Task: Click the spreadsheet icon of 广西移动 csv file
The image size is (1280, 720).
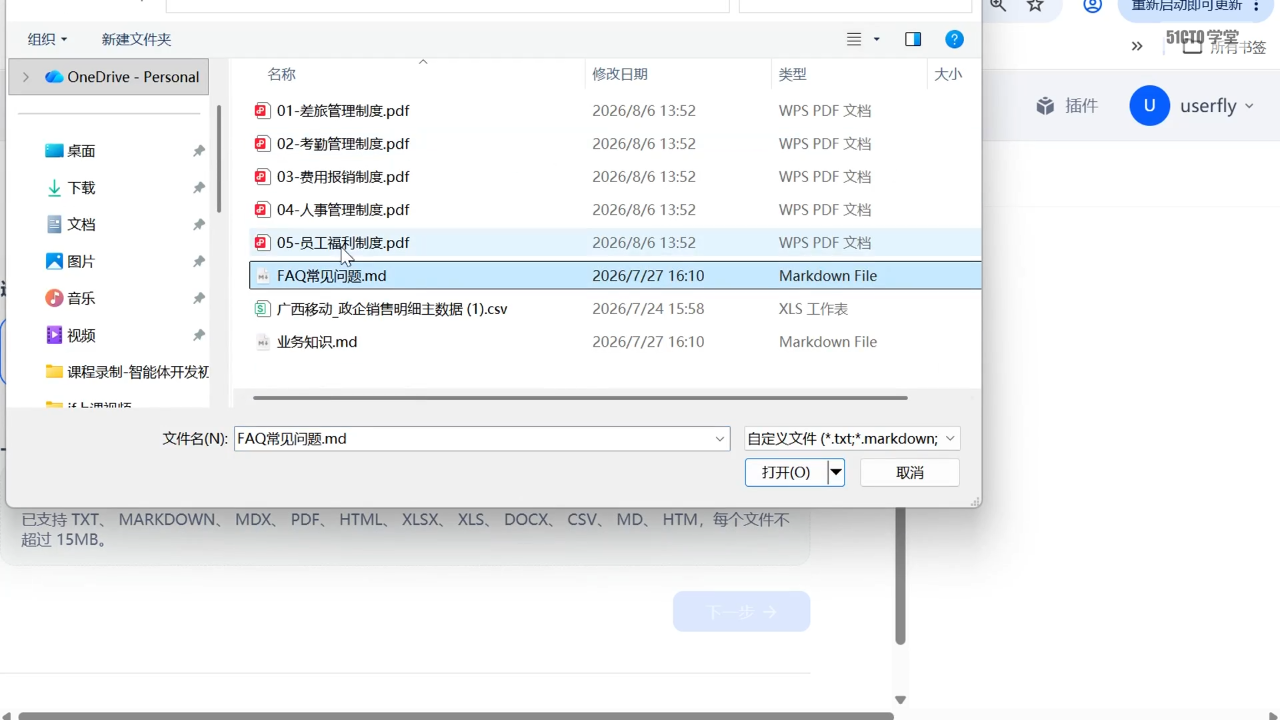Action: click(262, 309)
